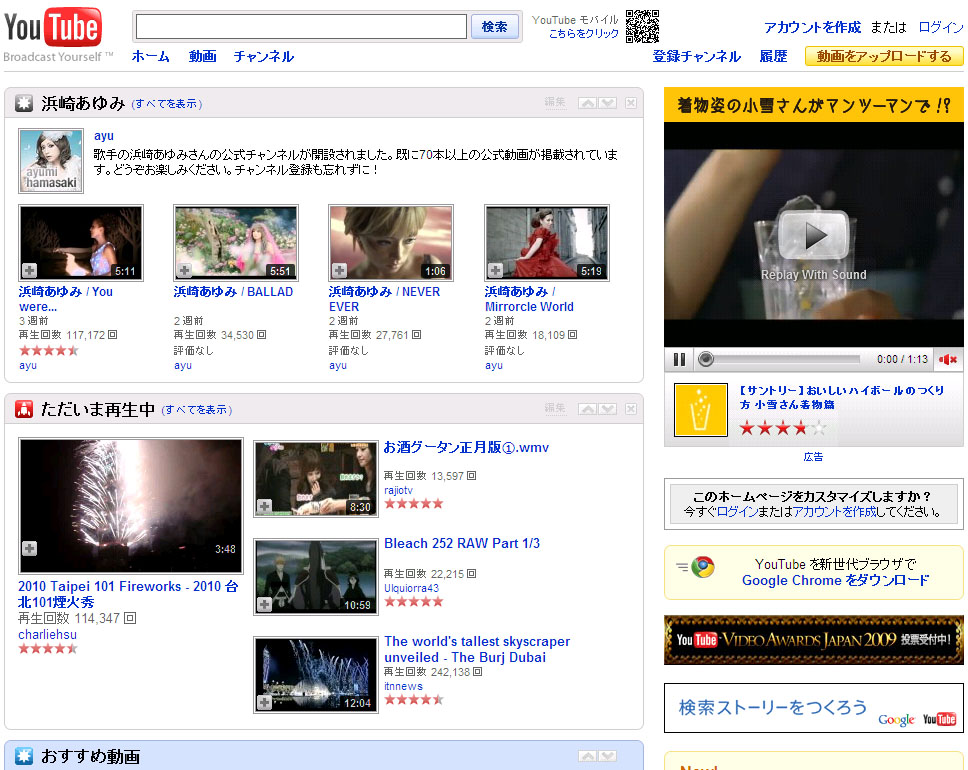This screenshot has height=770, width=968.
Task: Open Bleach 252 RAW Part 1/3 title
Action: [462, 543]
